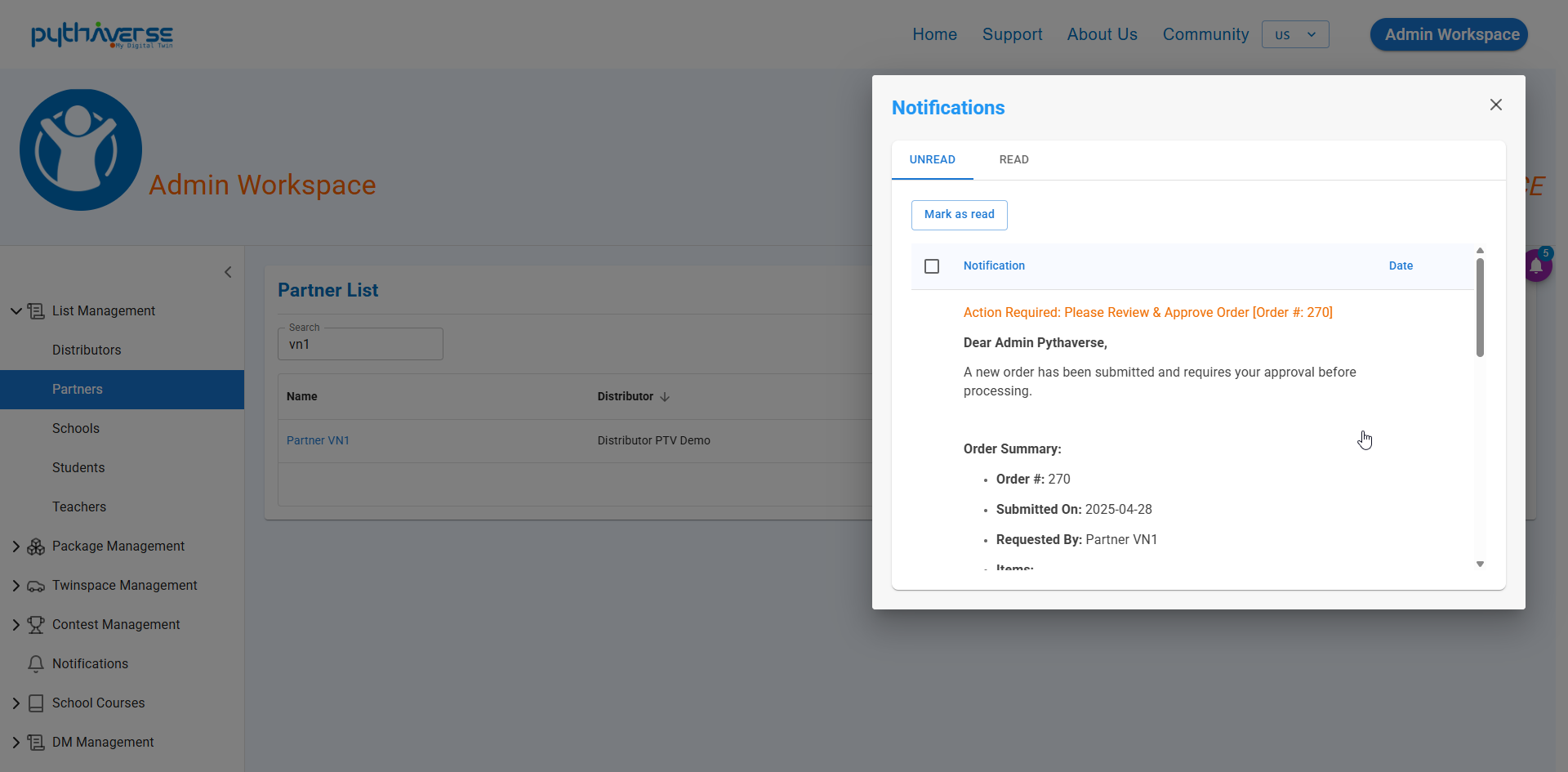This screenshot has height=772, width=1568.
Task: Expand the Package Management section
Action: coord(16,547)
